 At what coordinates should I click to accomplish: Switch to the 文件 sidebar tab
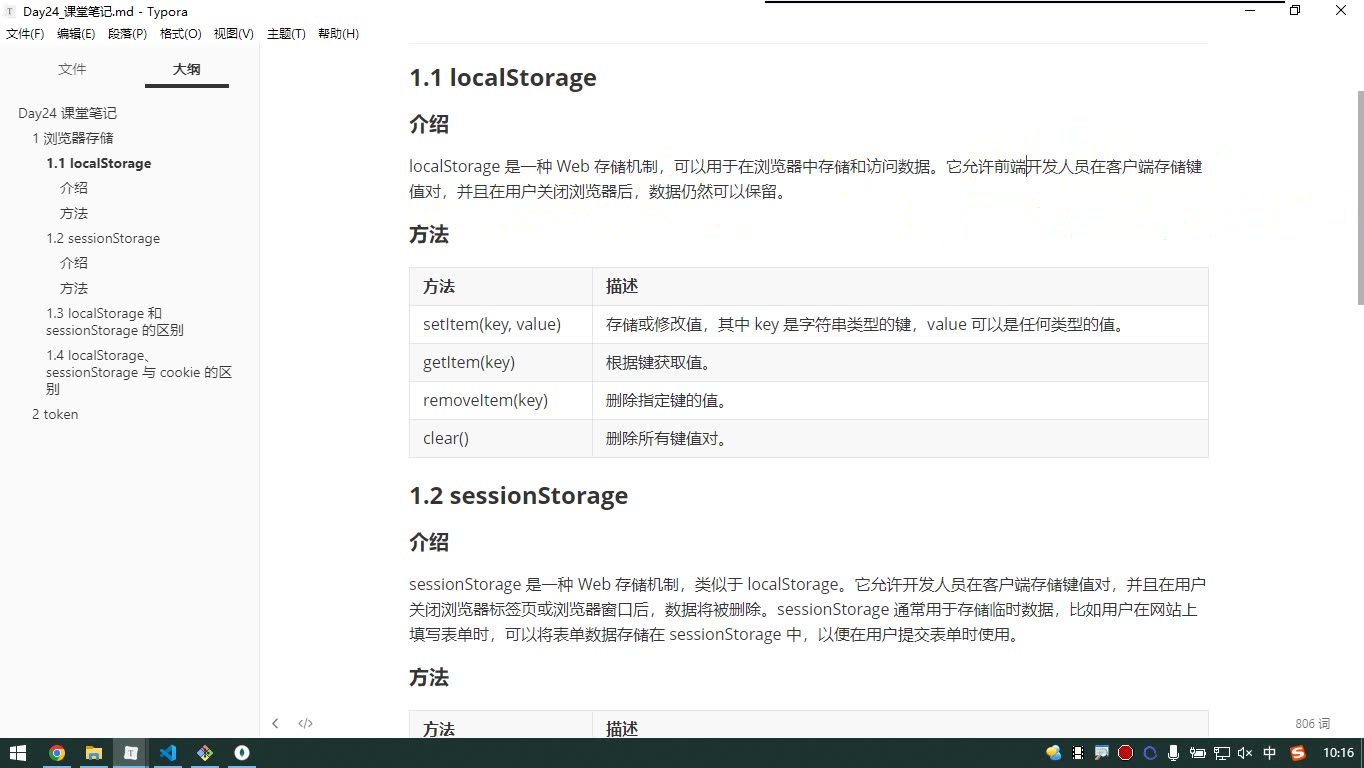pyautogui.click(x=72, y=69)
